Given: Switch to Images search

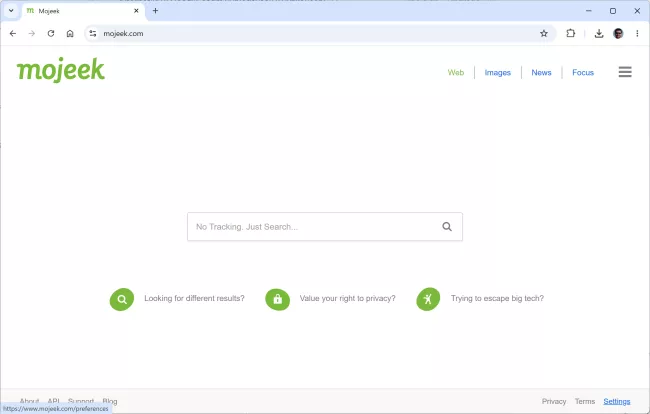Looking at the screenshot, I should pos(497,73).
